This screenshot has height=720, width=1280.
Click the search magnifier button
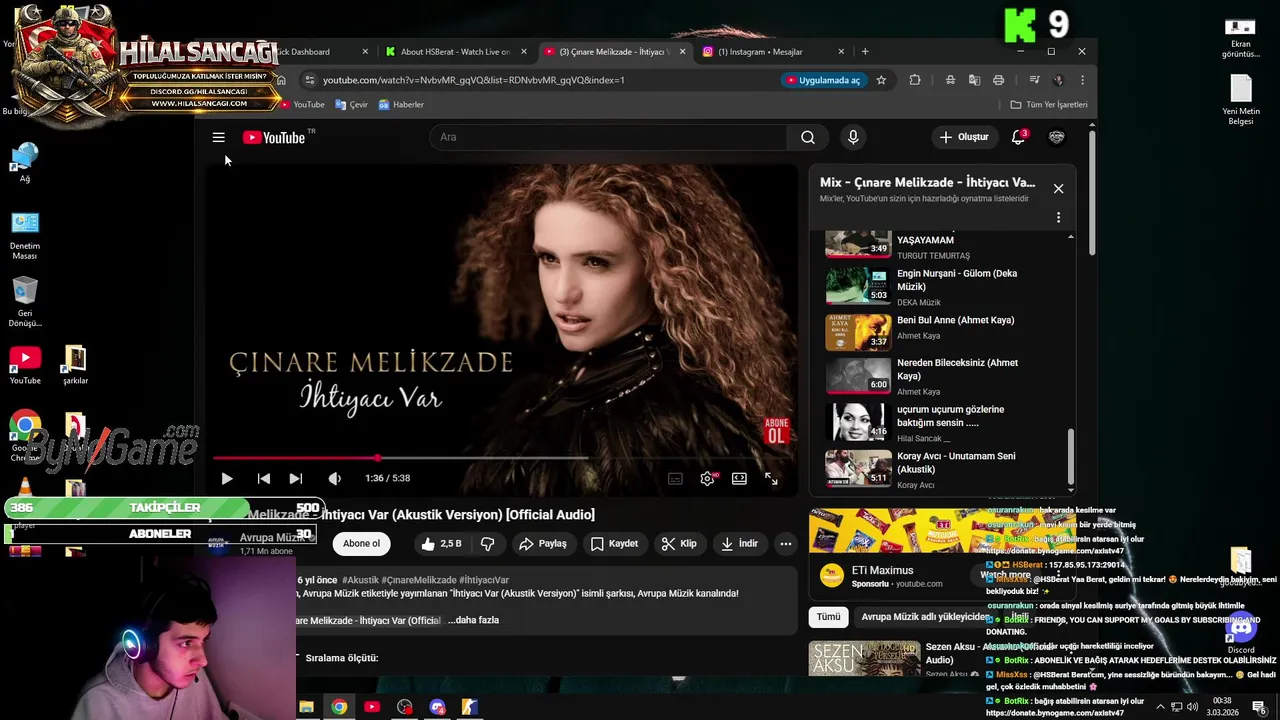pos(807,137)
